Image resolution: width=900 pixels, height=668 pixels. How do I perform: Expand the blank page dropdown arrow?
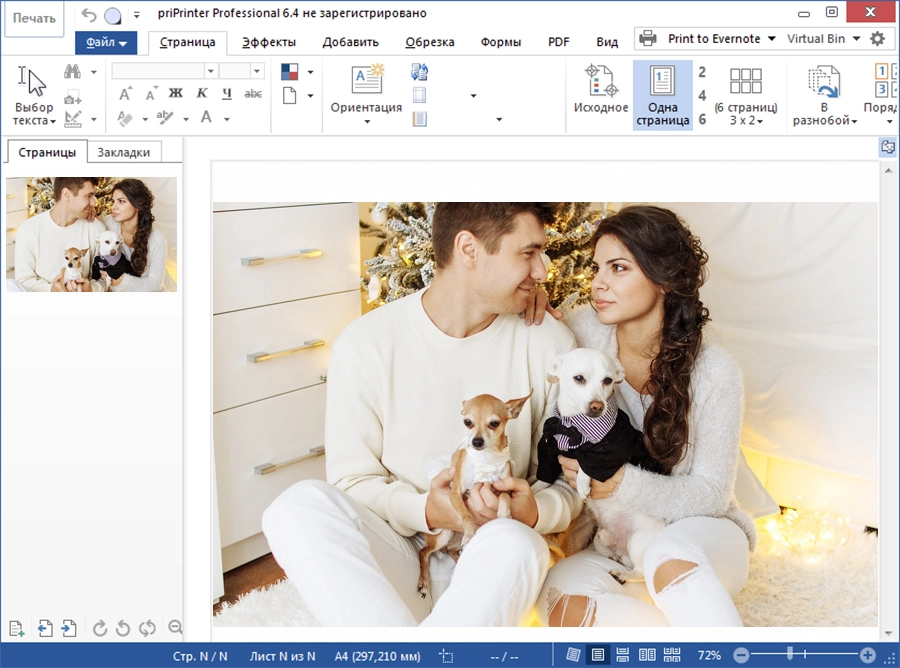[311, 96]
